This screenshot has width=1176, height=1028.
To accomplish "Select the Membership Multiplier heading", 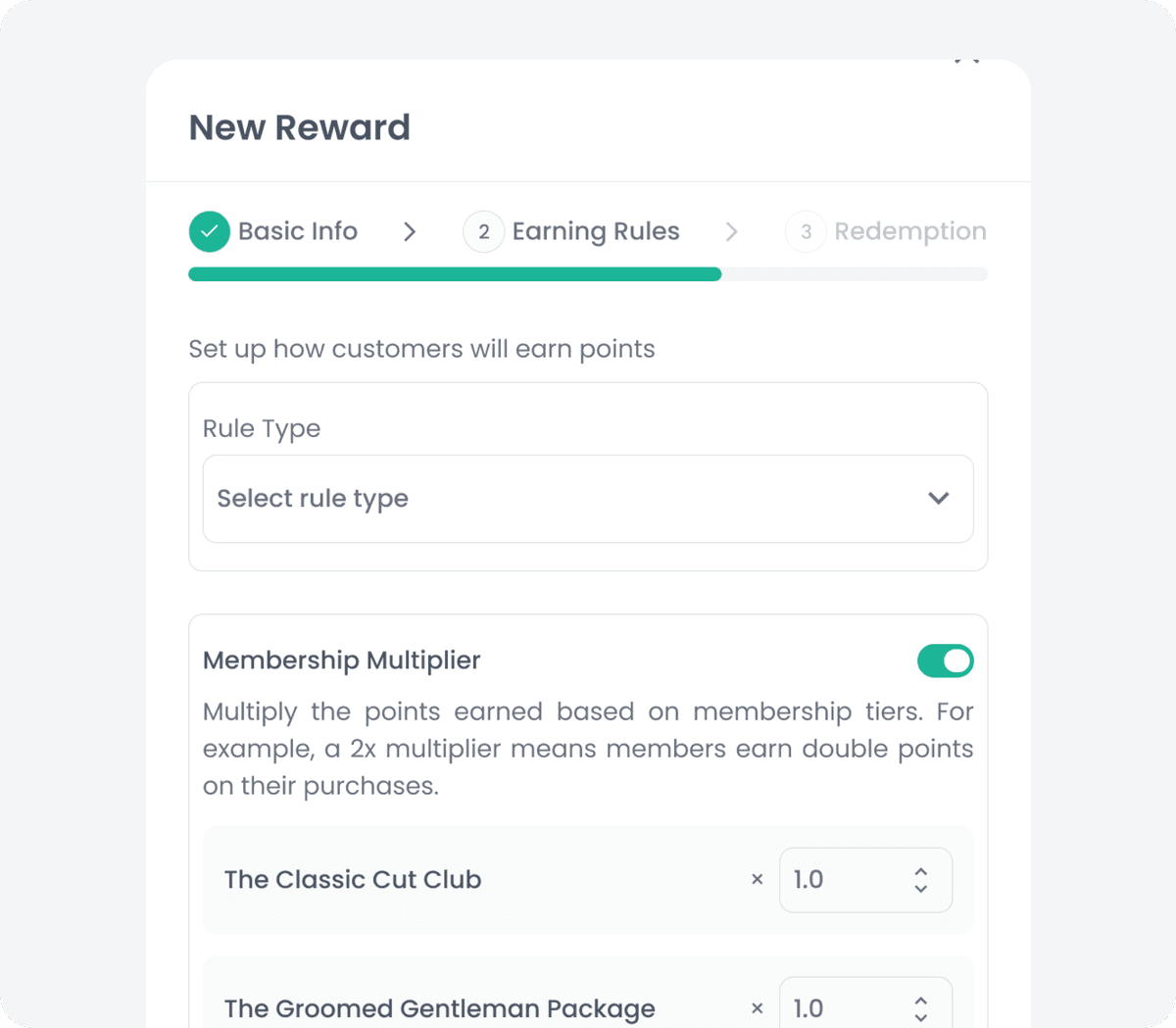I will [x=341, y=661].
